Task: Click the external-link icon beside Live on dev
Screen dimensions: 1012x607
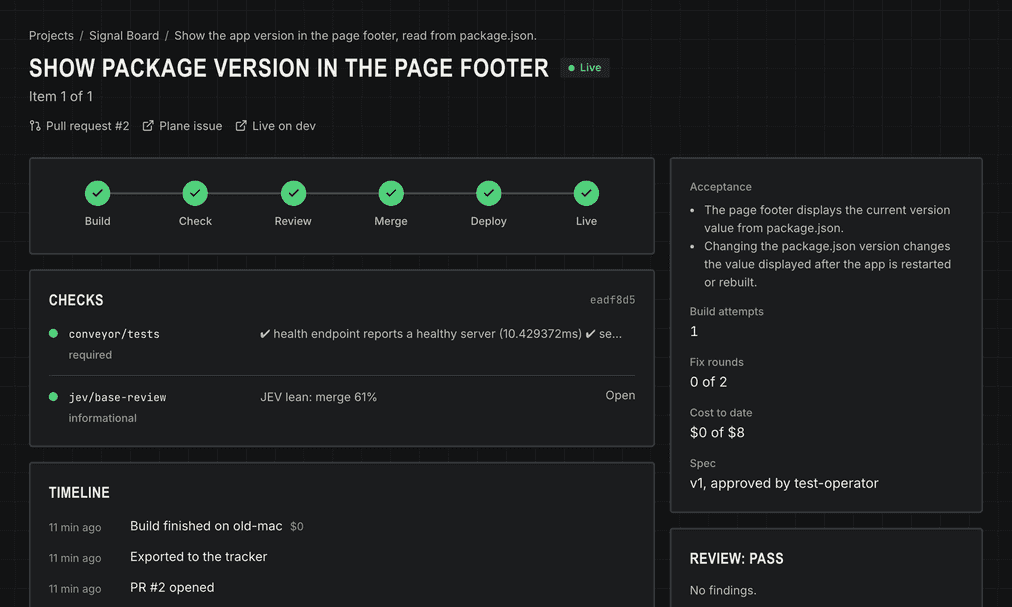Action: (x=241, y=126)
